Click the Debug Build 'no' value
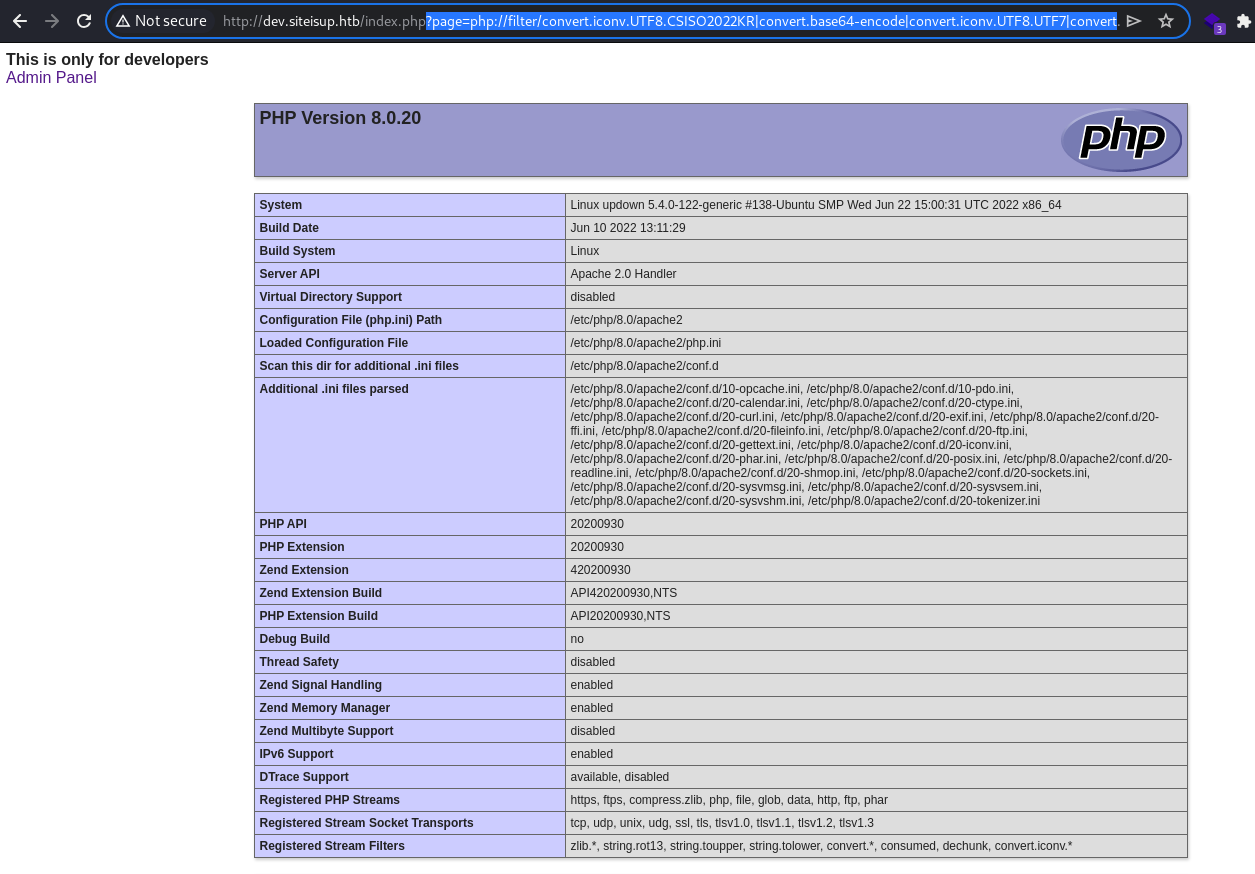Screen dimensions: 1255x874 (577, 639)
